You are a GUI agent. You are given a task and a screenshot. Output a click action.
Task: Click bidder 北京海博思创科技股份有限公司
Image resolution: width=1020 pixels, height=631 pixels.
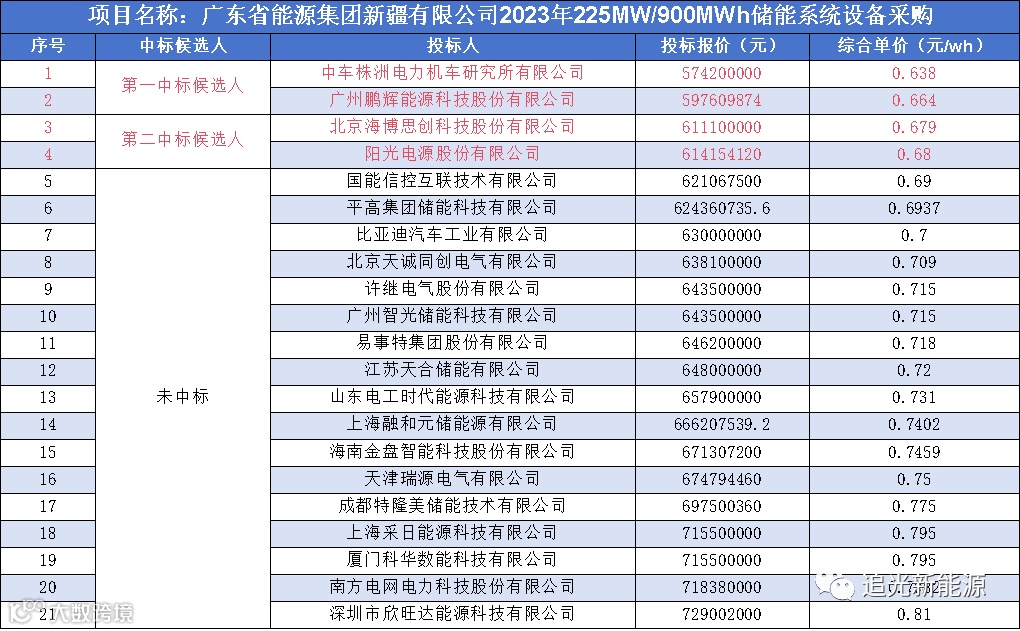click(453, 127)
